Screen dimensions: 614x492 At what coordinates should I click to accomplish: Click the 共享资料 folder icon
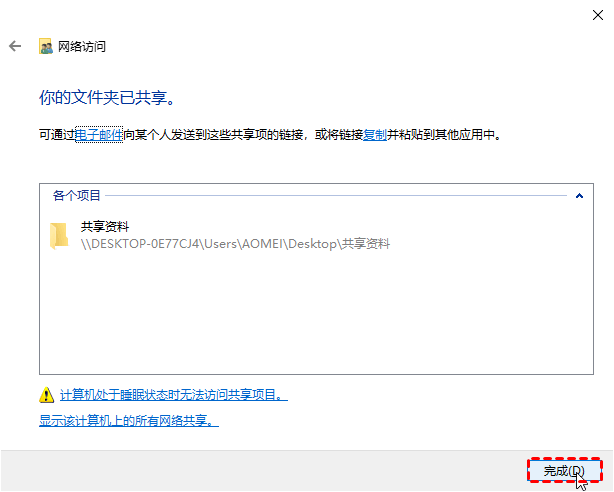tap(59, 236)
